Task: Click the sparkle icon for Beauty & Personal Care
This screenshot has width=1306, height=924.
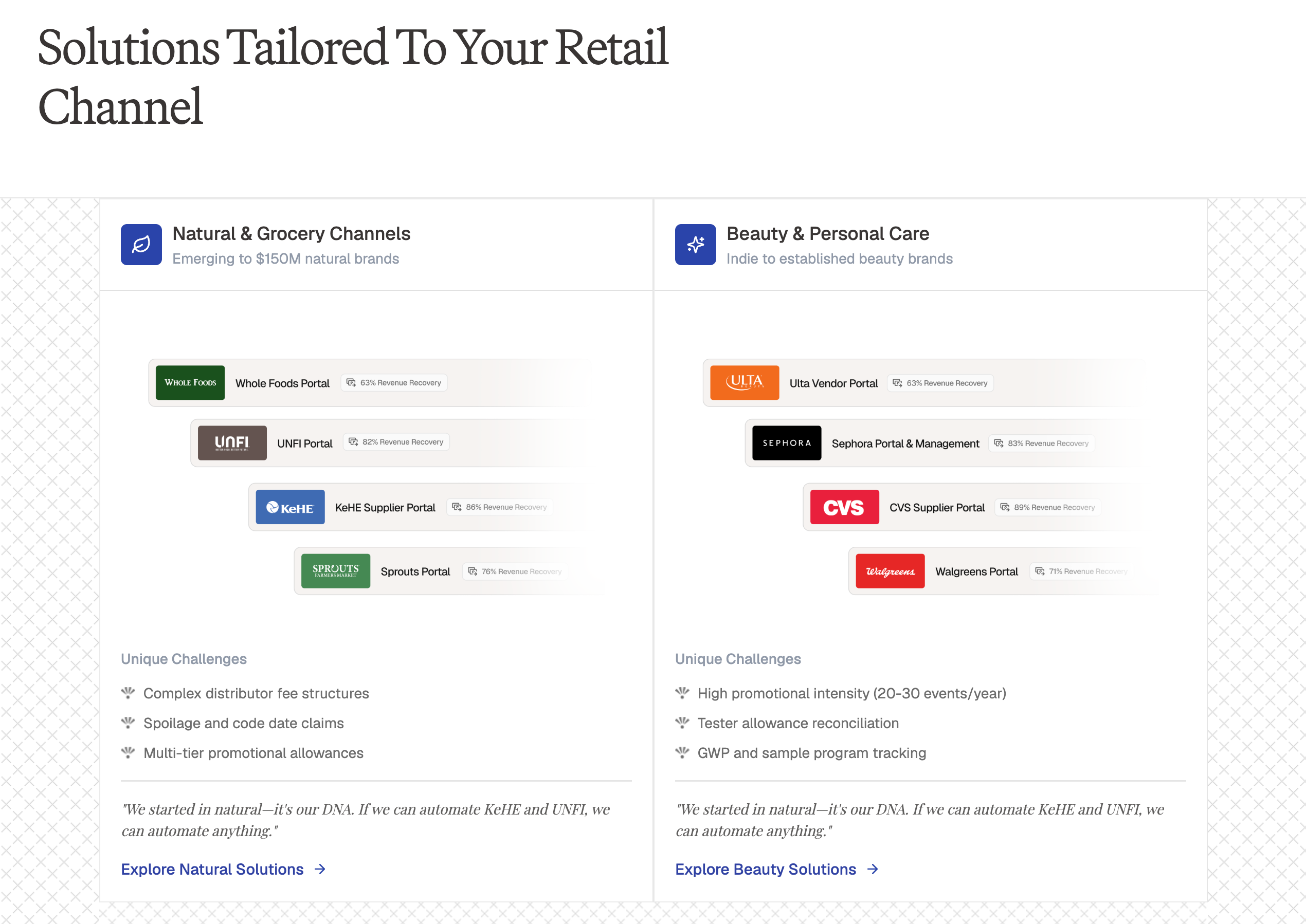Action: coord(695,245)
